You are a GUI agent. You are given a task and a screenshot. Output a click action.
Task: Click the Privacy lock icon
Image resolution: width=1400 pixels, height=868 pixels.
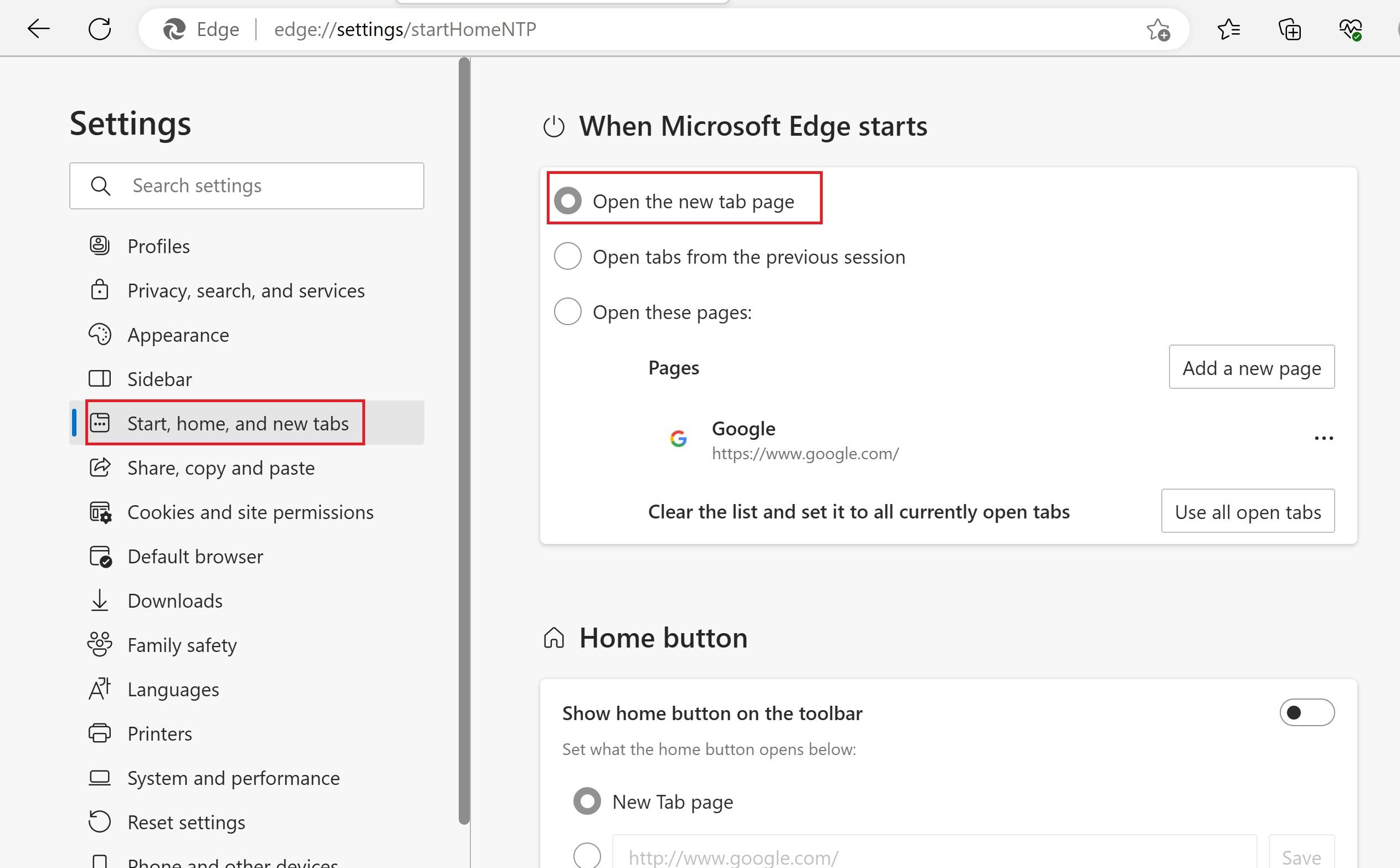(x=100, y=290)
